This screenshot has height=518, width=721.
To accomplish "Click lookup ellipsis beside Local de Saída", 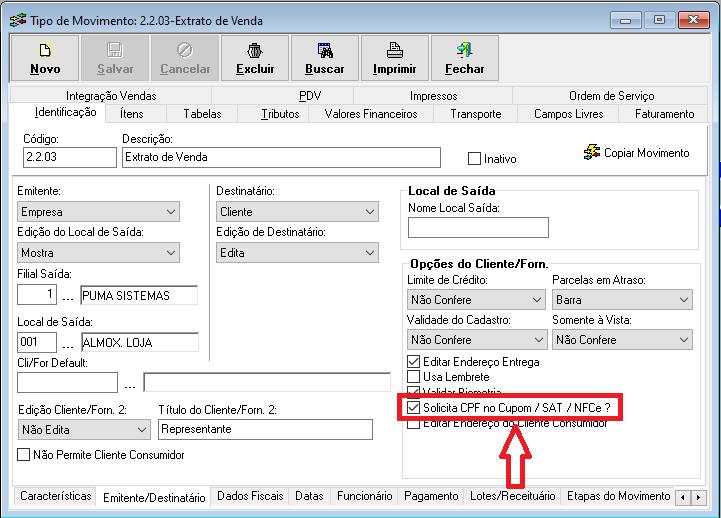I will tap(69, 343).
